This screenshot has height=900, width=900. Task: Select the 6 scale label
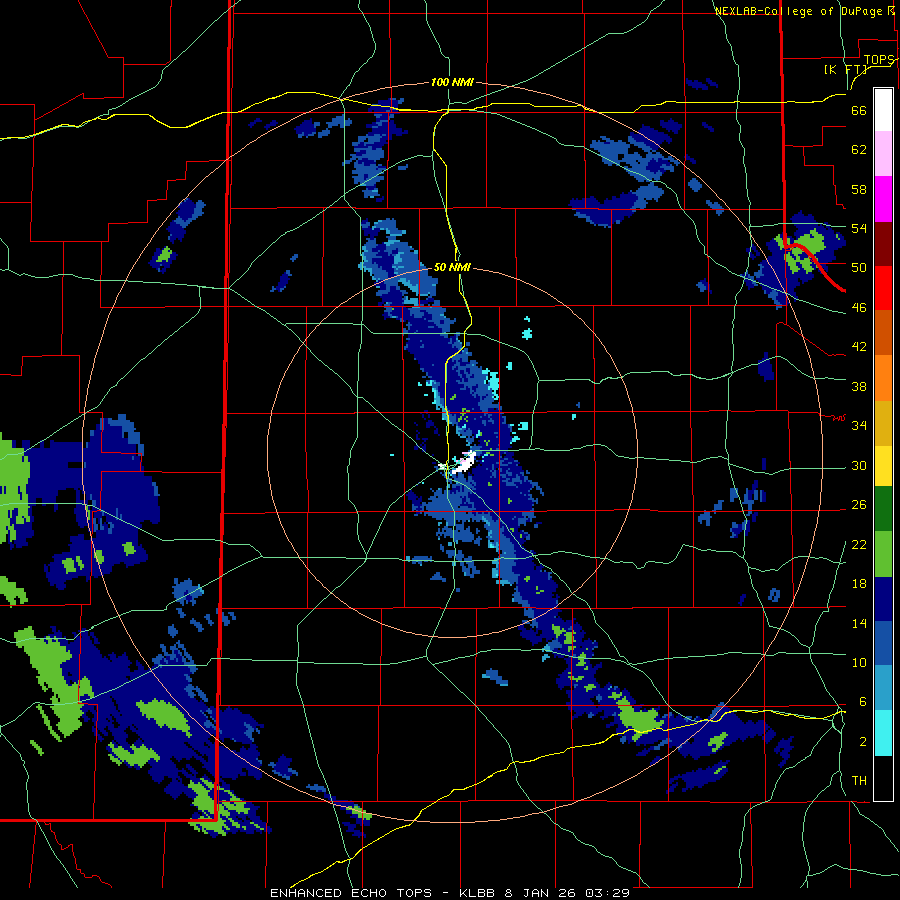coord(862,702)
